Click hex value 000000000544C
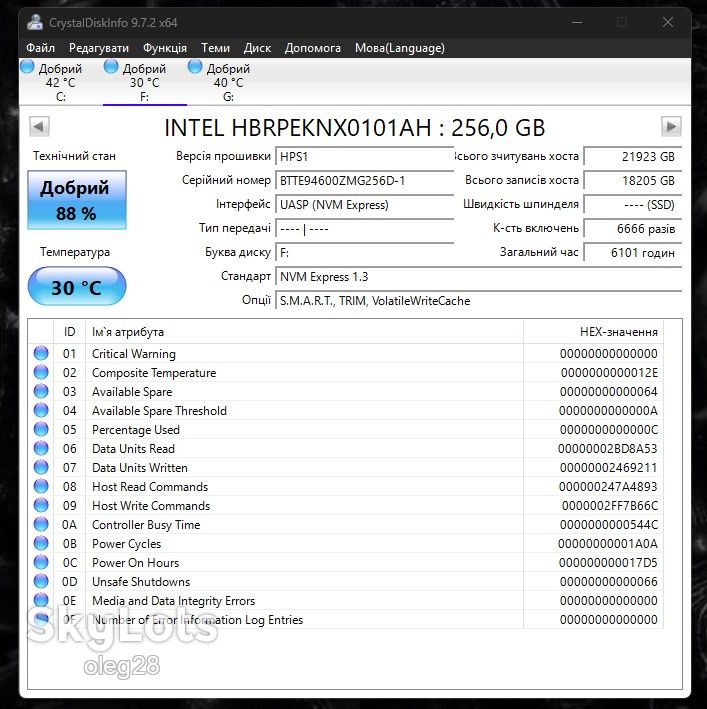 (x=608, y=525)
